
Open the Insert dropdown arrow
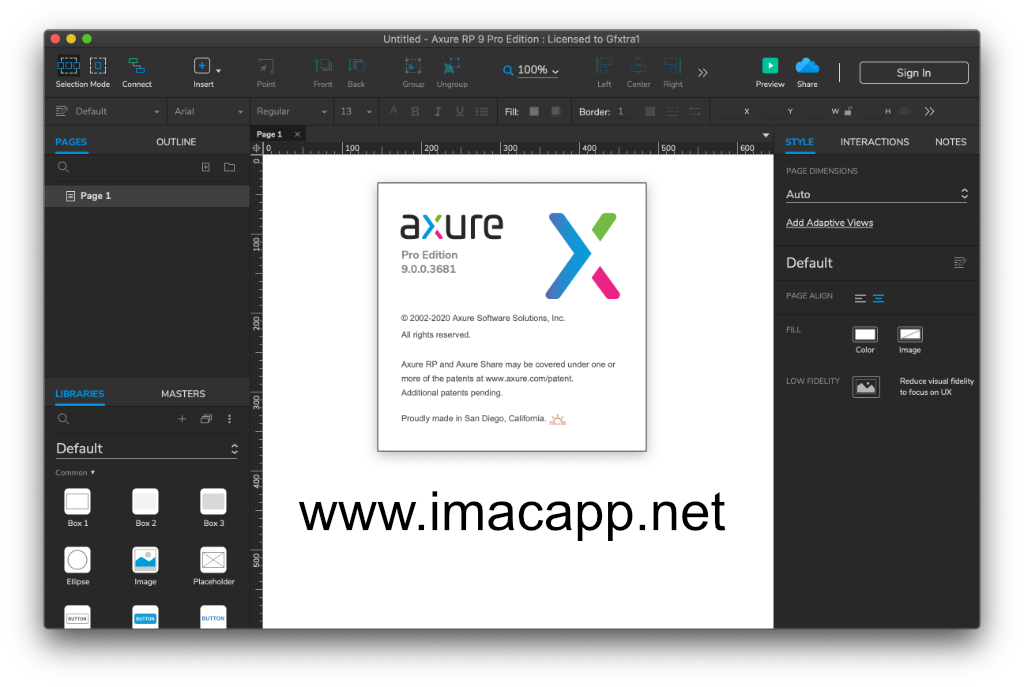click(x=218, y=71)
